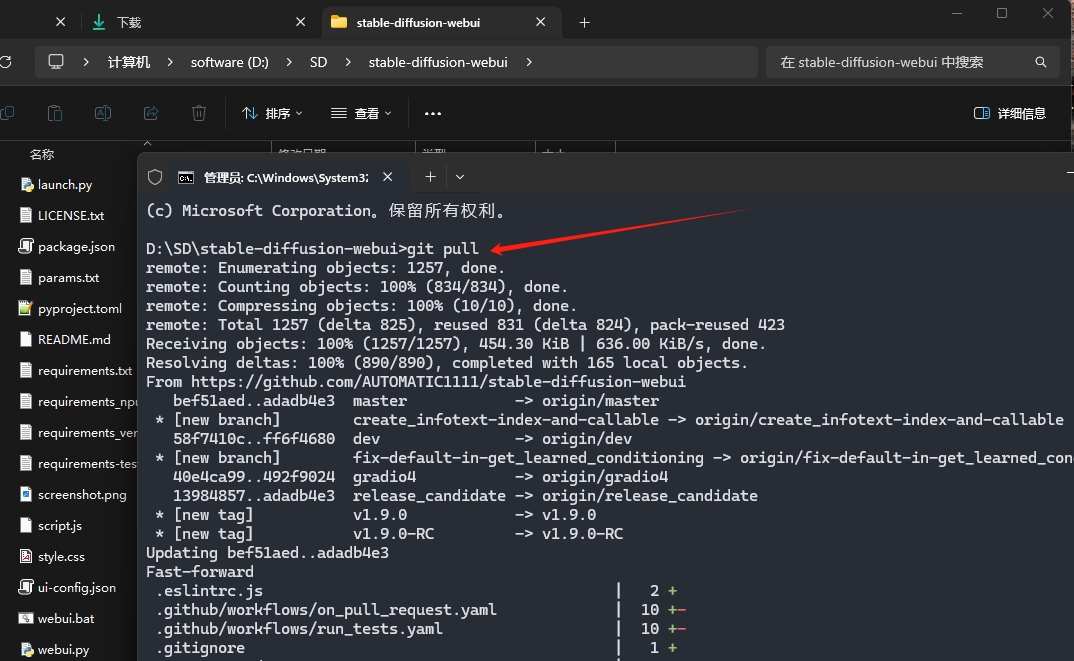Click the refresh icon in Explorer

[x=5, y=62]
